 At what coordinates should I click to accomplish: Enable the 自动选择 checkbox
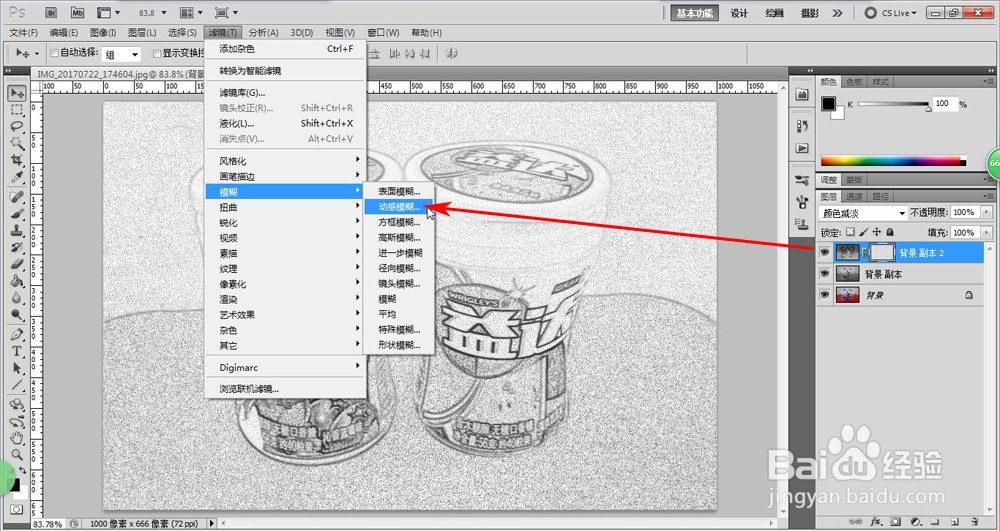54,54
